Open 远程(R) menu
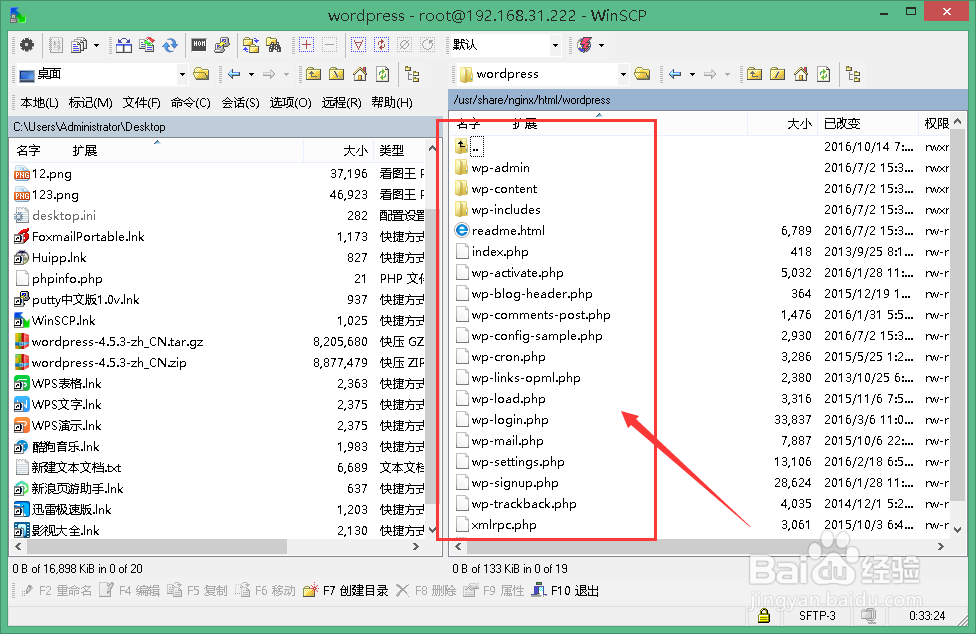 coord(341,103)
